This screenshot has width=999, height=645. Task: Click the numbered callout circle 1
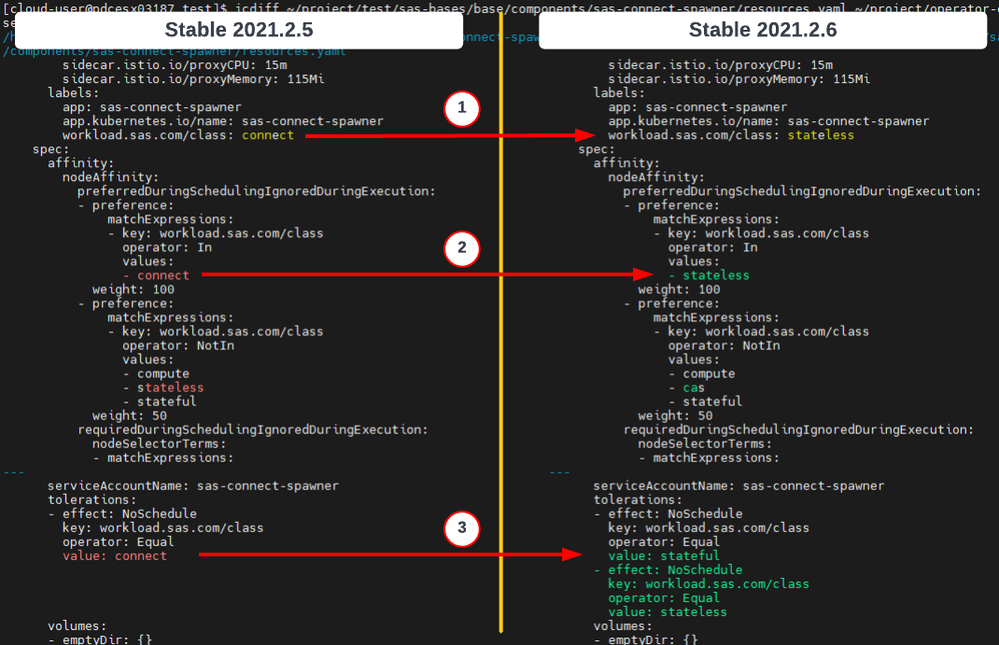[x=460, y=107]
